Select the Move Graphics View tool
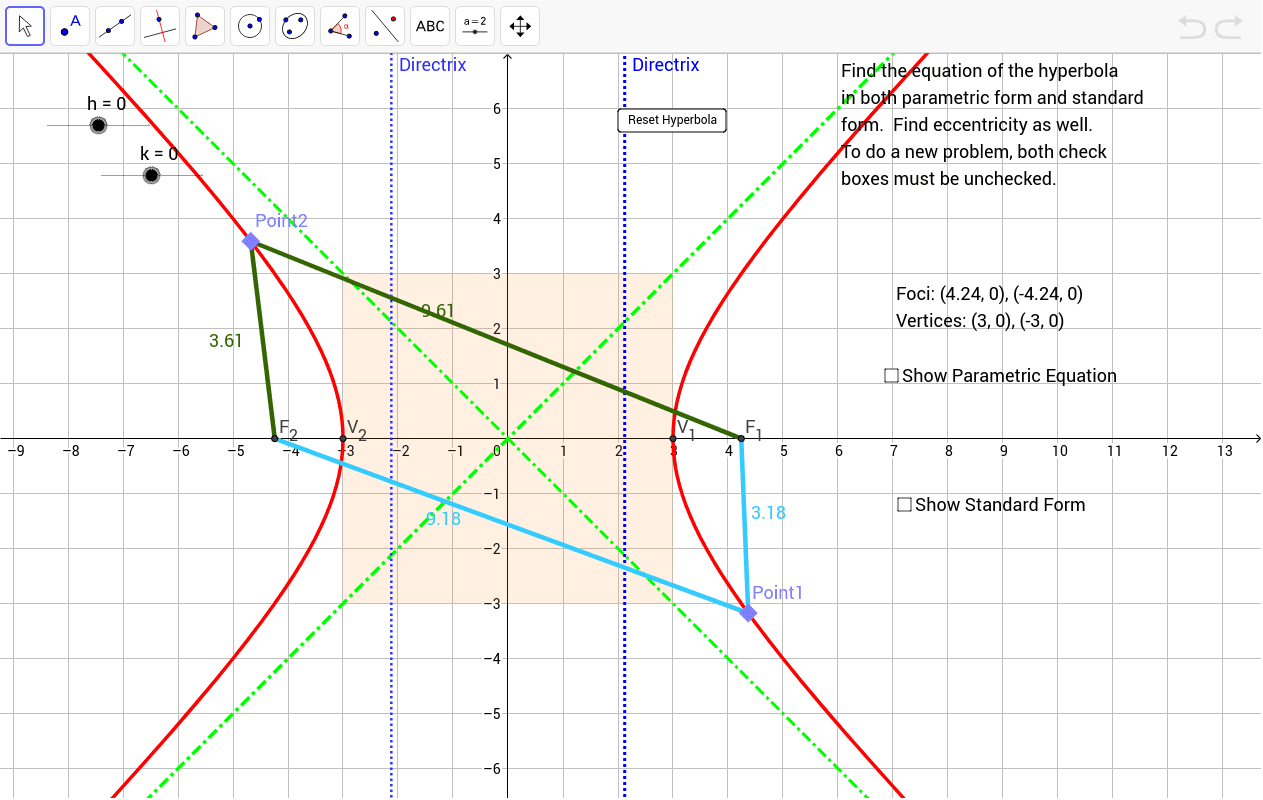Screen dimensions: 1263x800 coord(520,26)
